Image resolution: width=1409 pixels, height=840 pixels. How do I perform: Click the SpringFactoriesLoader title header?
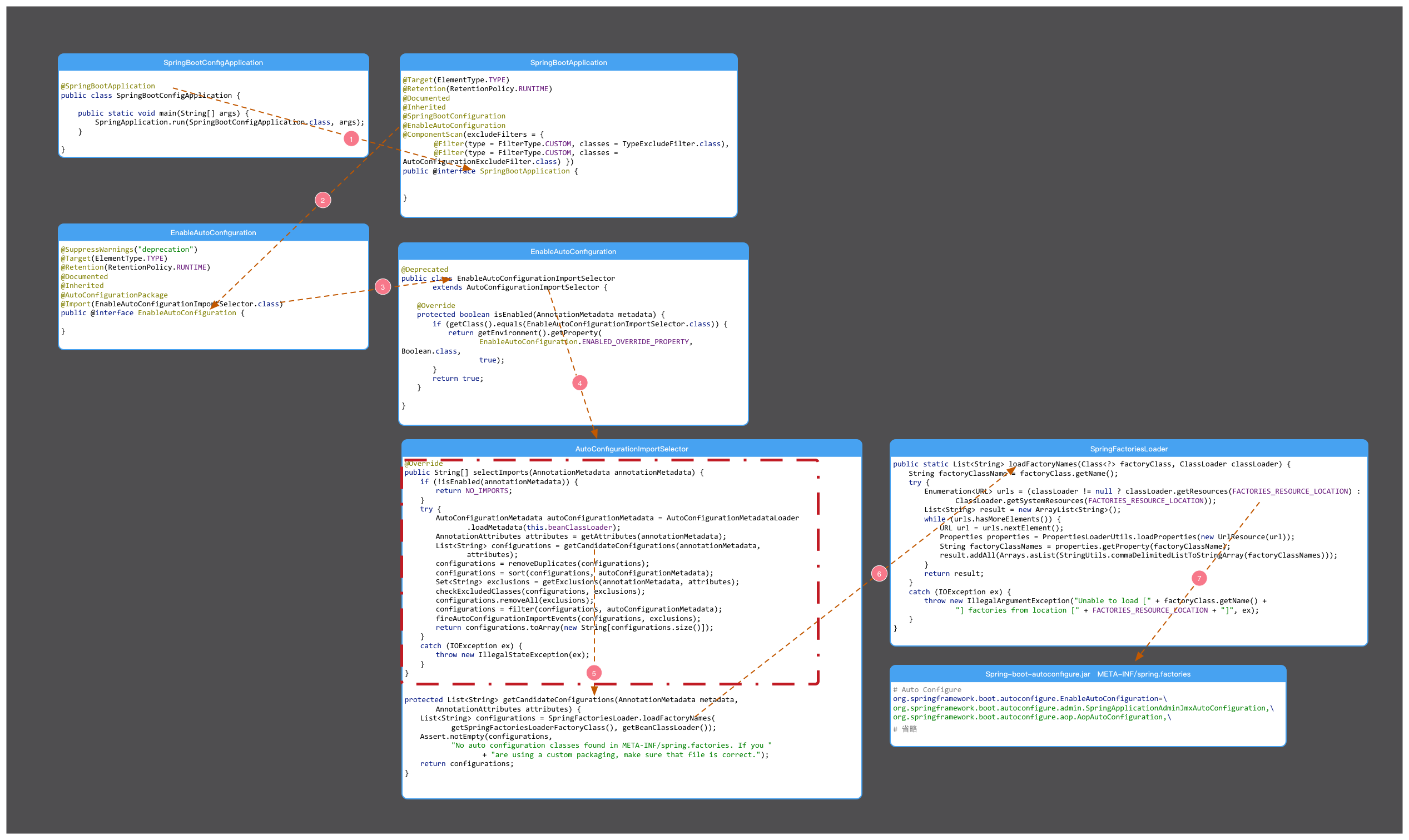coord(1128,449)
